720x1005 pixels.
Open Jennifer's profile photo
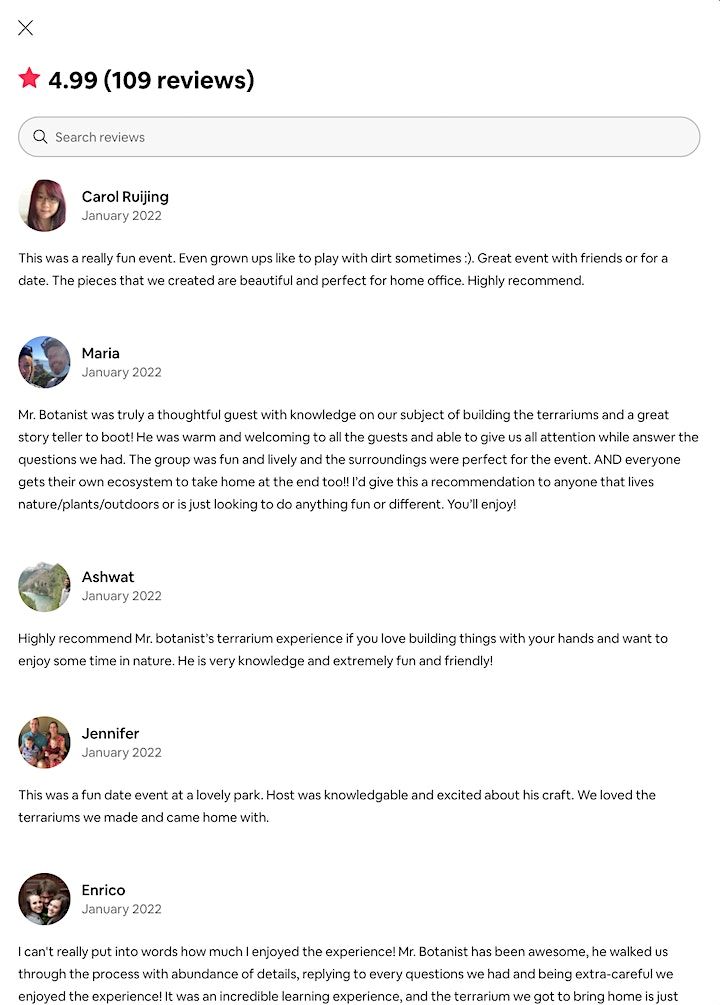point(44,742)
